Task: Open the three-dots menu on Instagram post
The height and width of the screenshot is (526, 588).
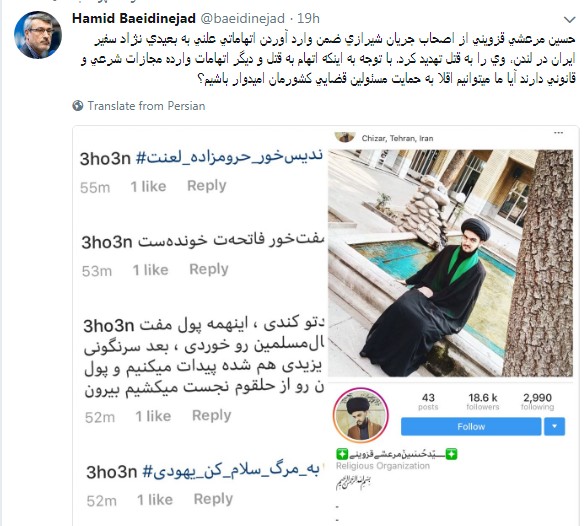Action: pyautogui.click(x=558, y=133)
